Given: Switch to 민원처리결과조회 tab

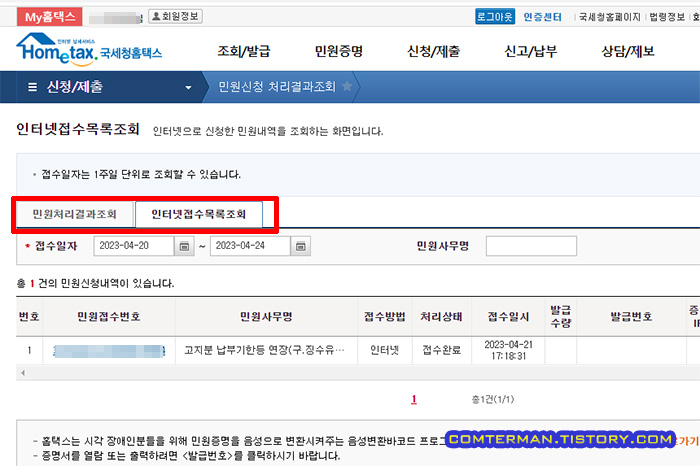Looking at the screenshot, I should pyautogui.click(x=75, y=214).
